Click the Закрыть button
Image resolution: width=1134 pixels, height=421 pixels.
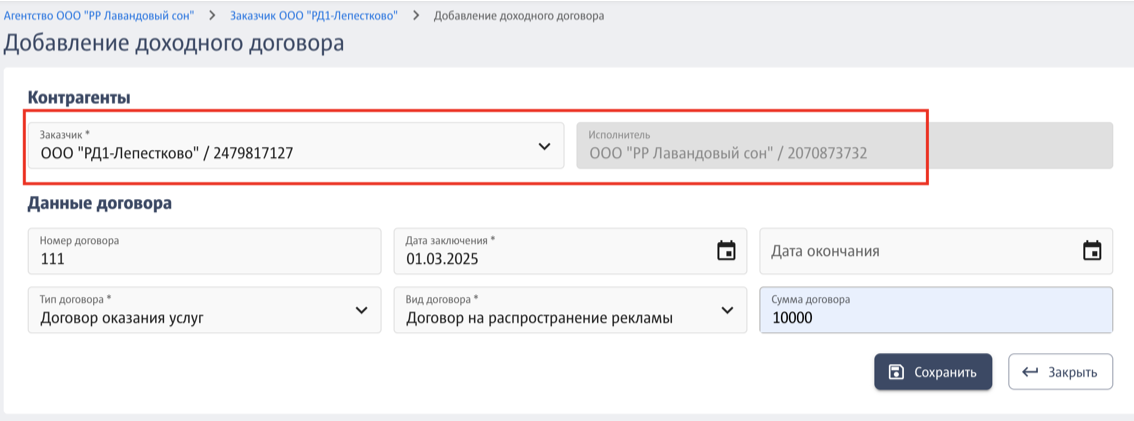[1060, 373]
